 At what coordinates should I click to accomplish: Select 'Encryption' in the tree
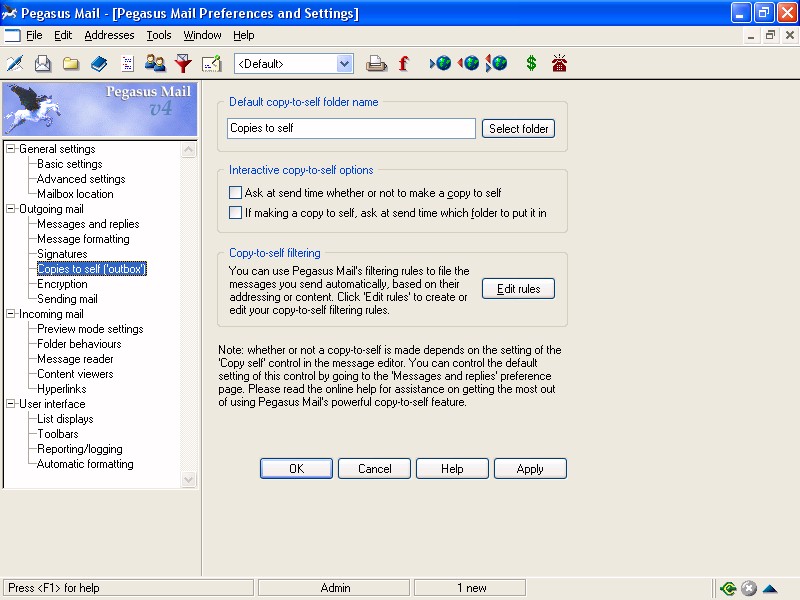tap(62, 284)
